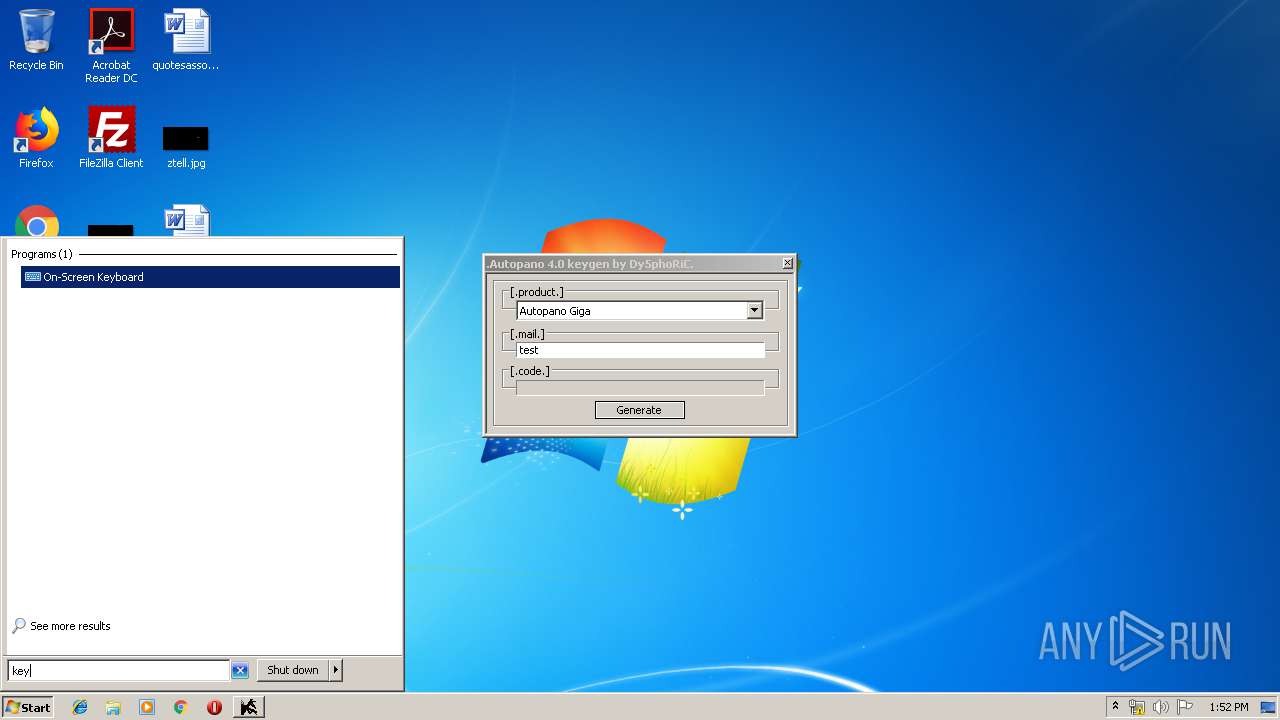Image resolution: width=1280 pixels, height=720 pixels.
Task: Launch On-Screen Keyboard from search results
Action: (x=210, y=277)
